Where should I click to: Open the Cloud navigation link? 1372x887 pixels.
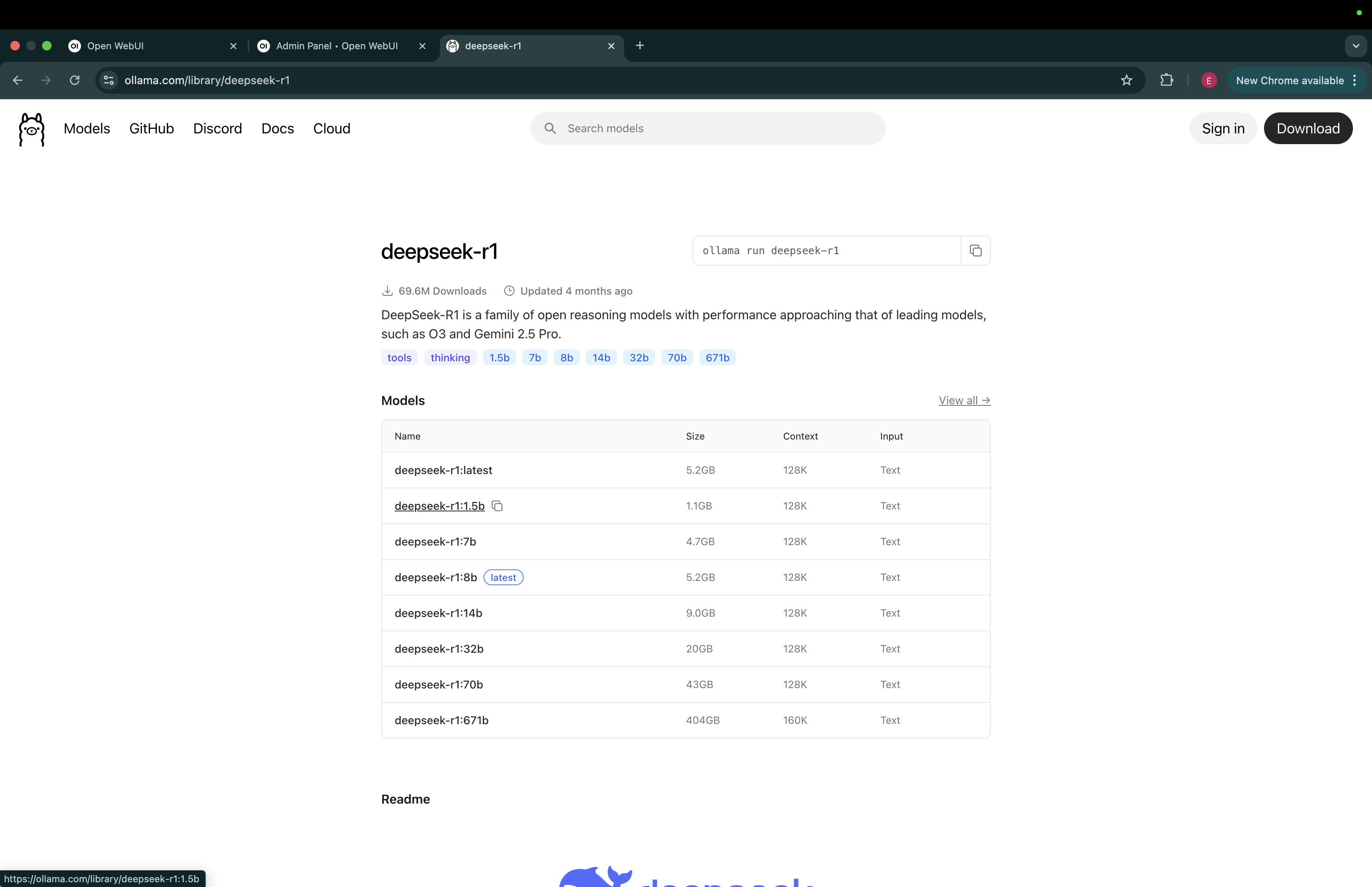point(331,128)
